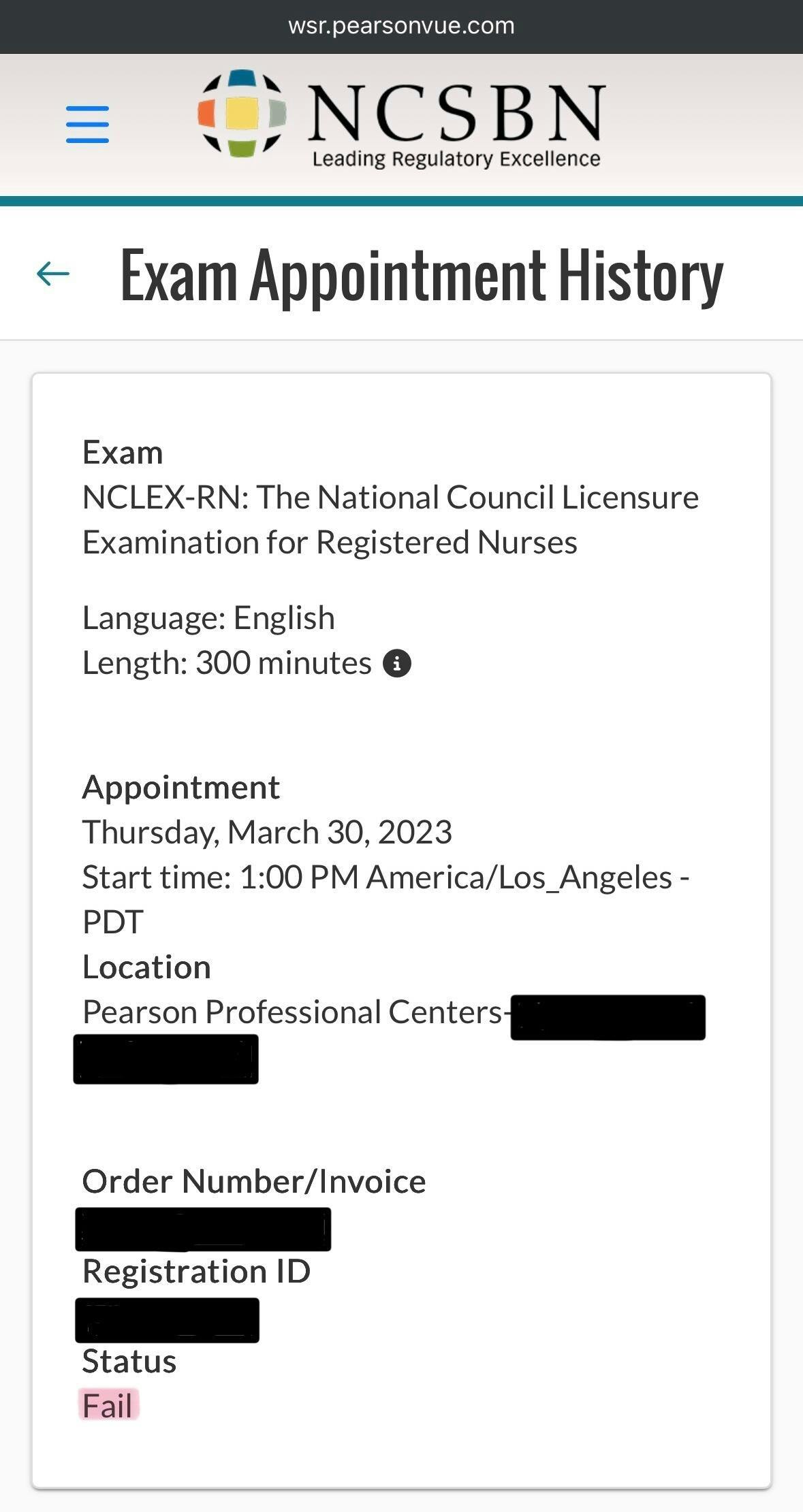The image size is (803, 1512).
Task: Click the info icon beside exam length
Action: point(397,663)
